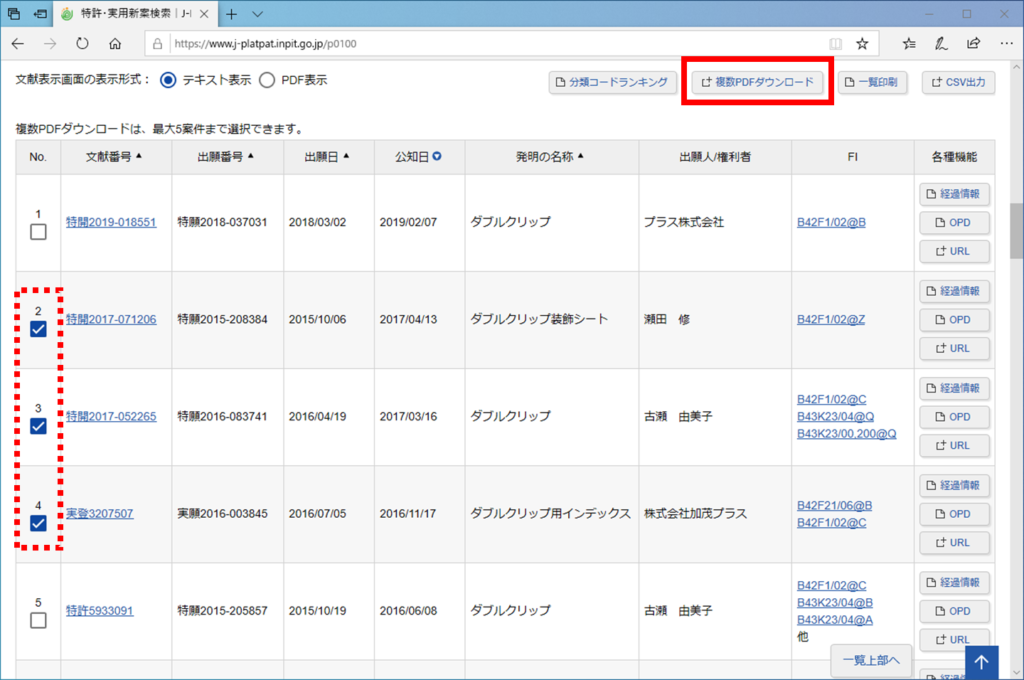Click add notes pen icon
This screenshot has width=1024, height=680.
pyautogui.click(x=941, y=44)
